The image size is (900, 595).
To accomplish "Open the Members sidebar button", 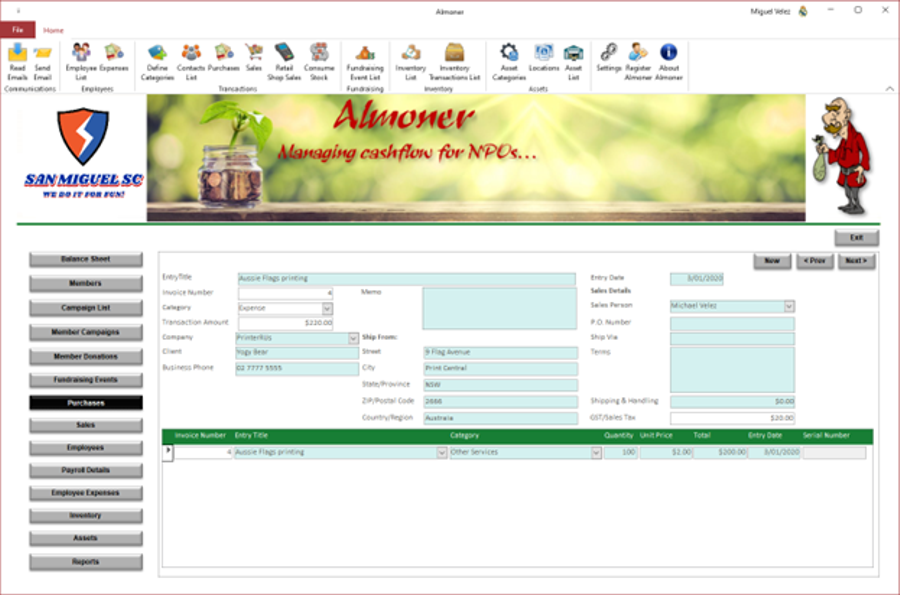I will (x=86, y=283).
